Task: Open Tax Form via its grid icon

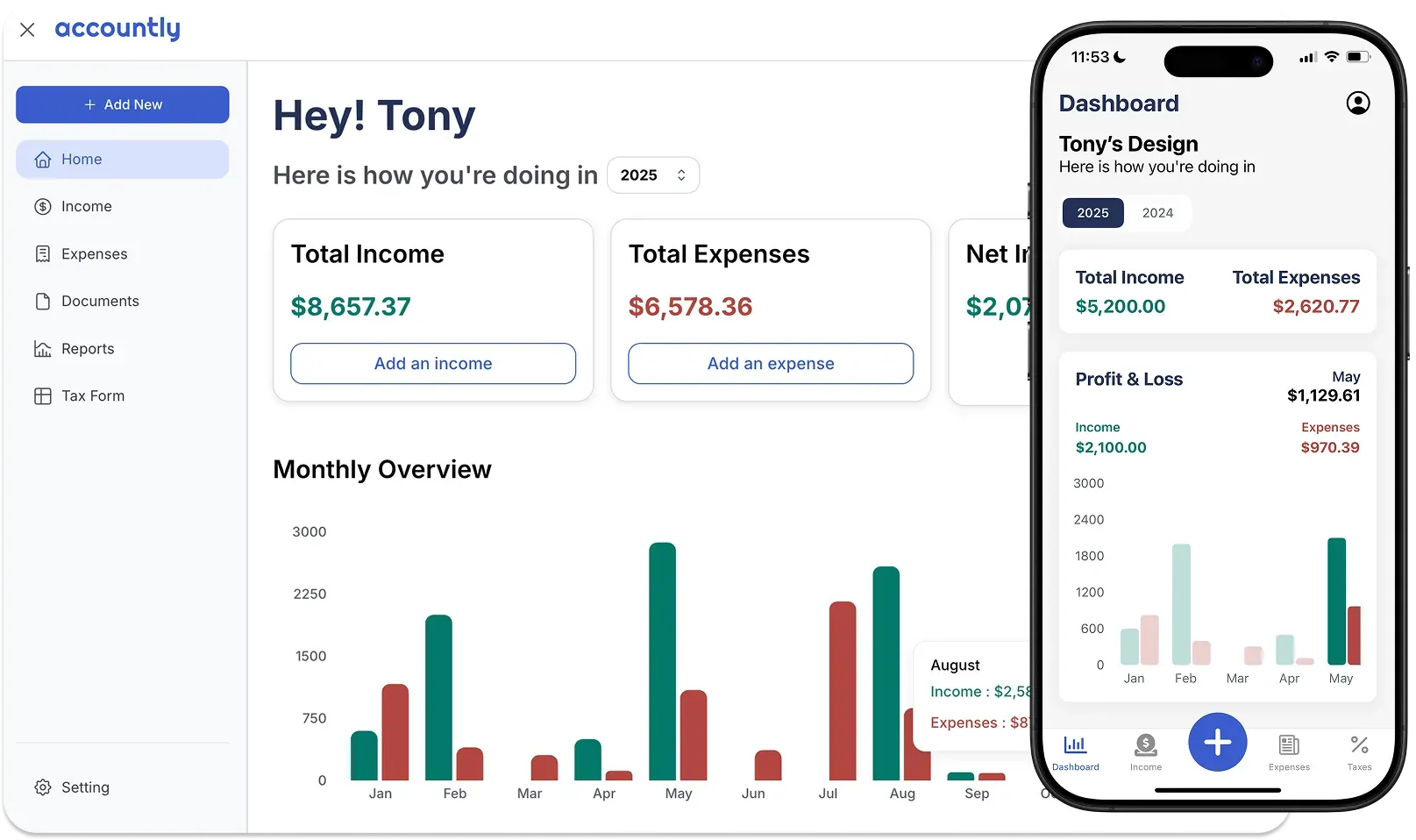Action: [x=41, y=395]
